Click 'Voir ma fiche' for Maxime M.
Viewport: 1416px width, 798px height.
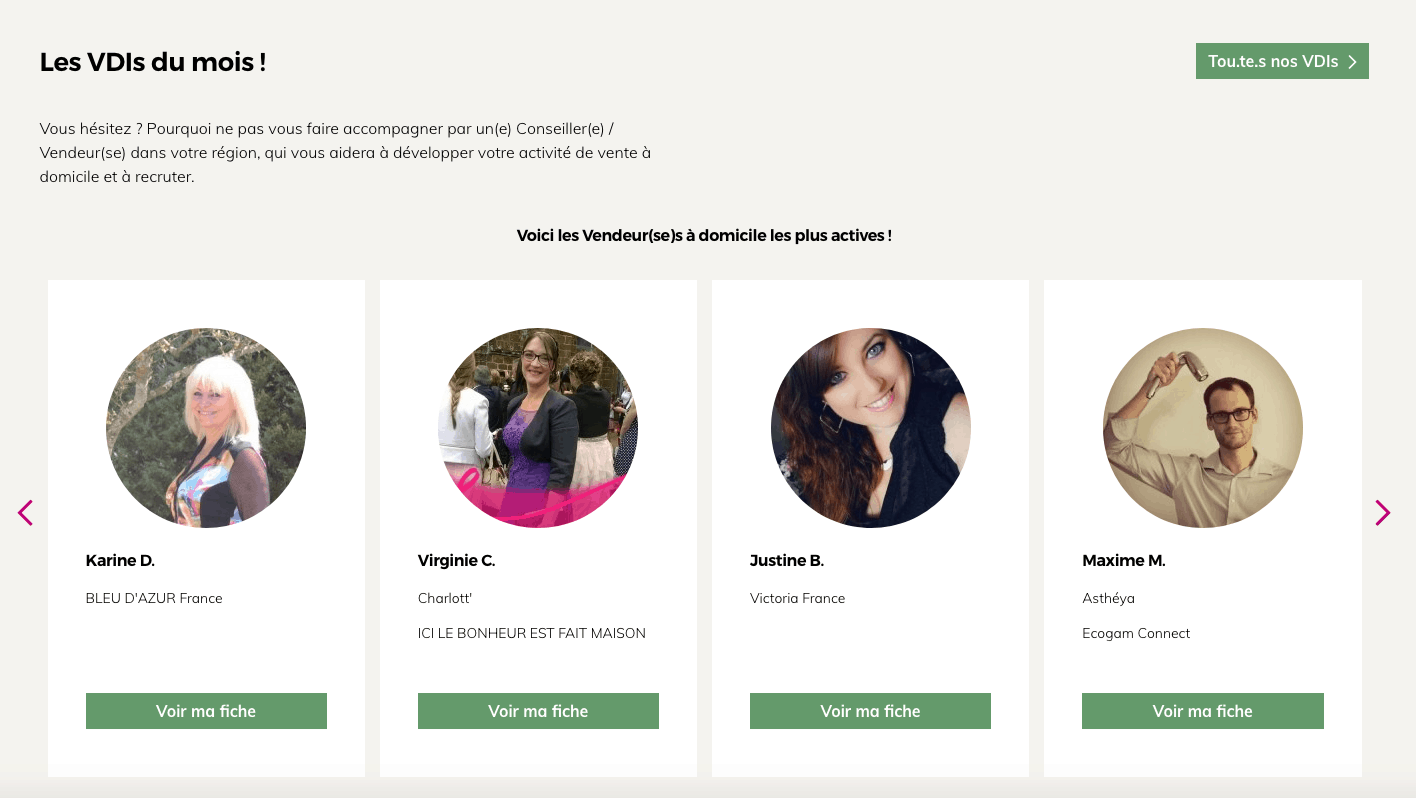[x=1202, y=711]
